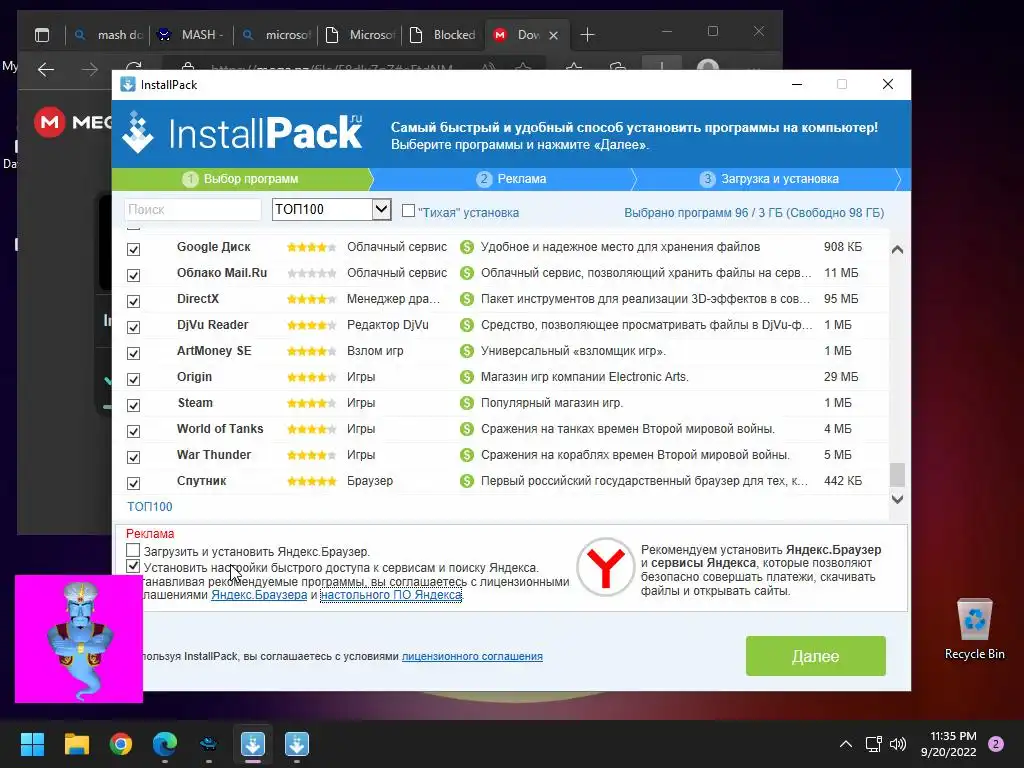
Task: Open network settings from system tray
Action: point(874,744)
